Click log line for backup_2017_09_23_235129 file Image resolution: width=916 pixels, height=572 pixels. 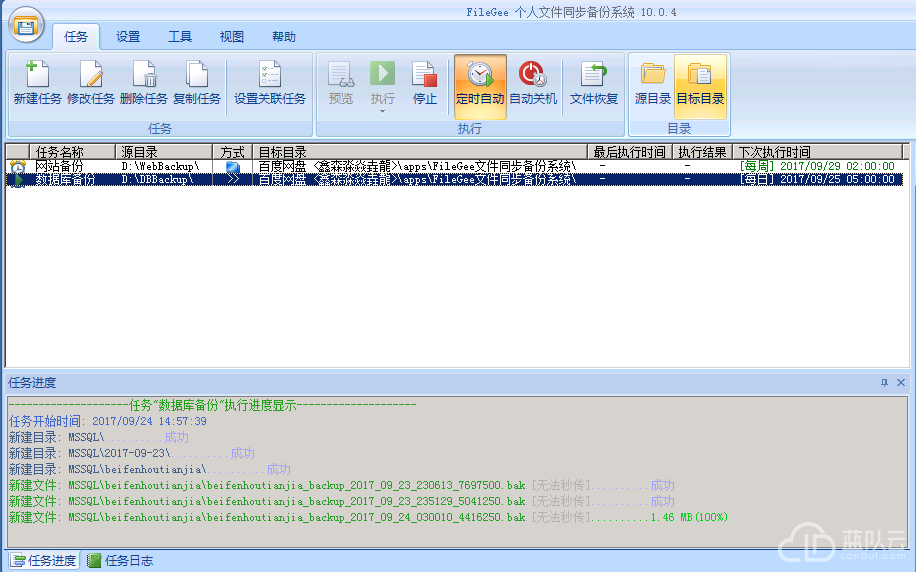tap(341, 501)
